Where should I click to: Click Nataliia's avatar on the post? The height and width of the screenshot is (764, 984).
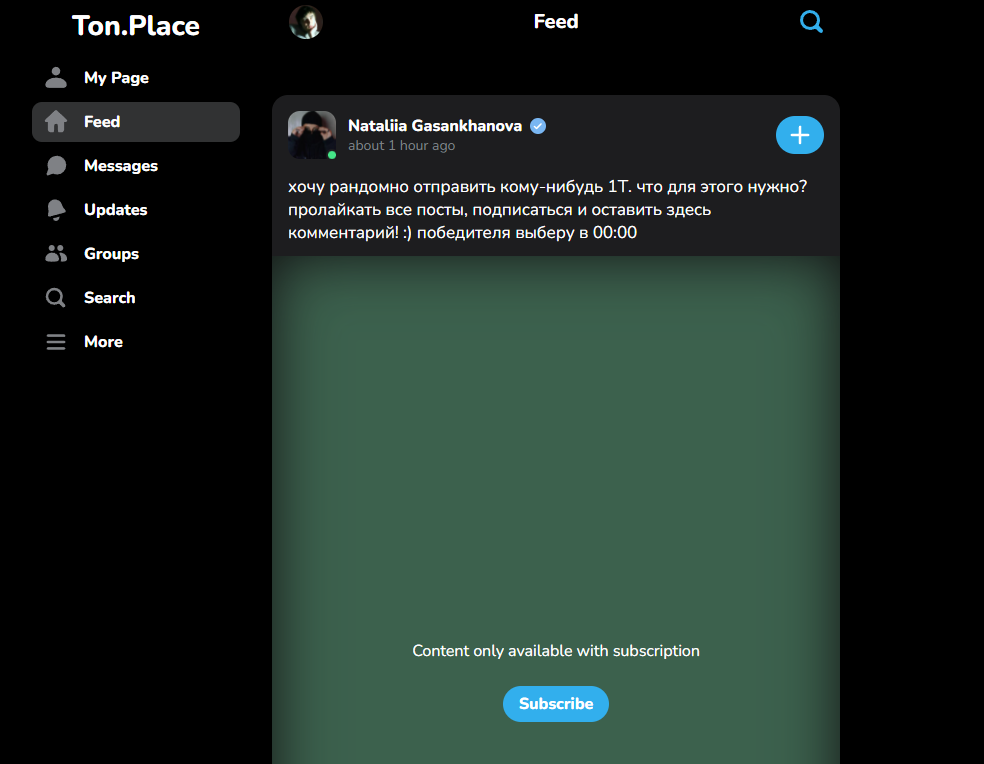[x=310, y=133]
